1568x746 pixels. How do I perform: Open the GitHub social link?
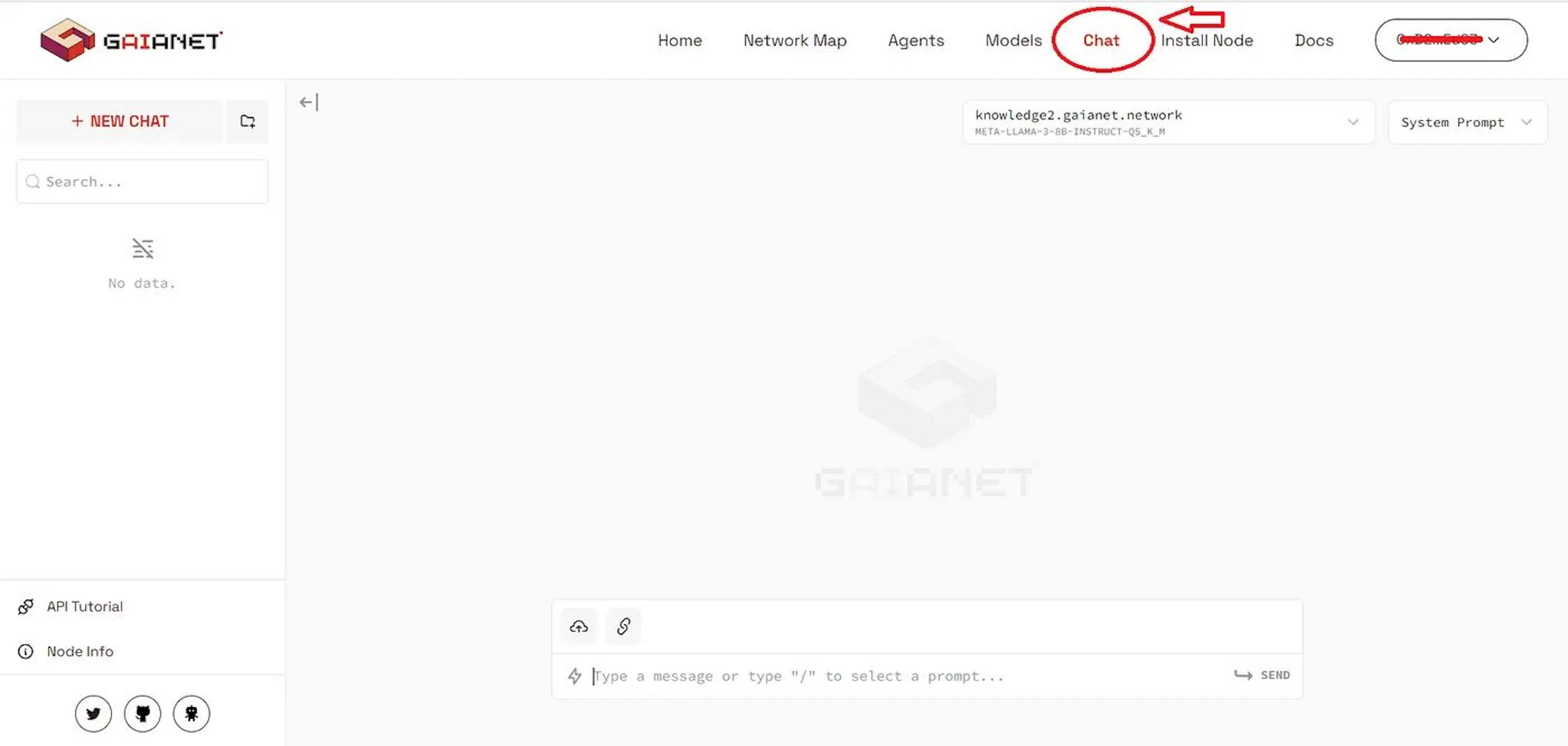143,713
